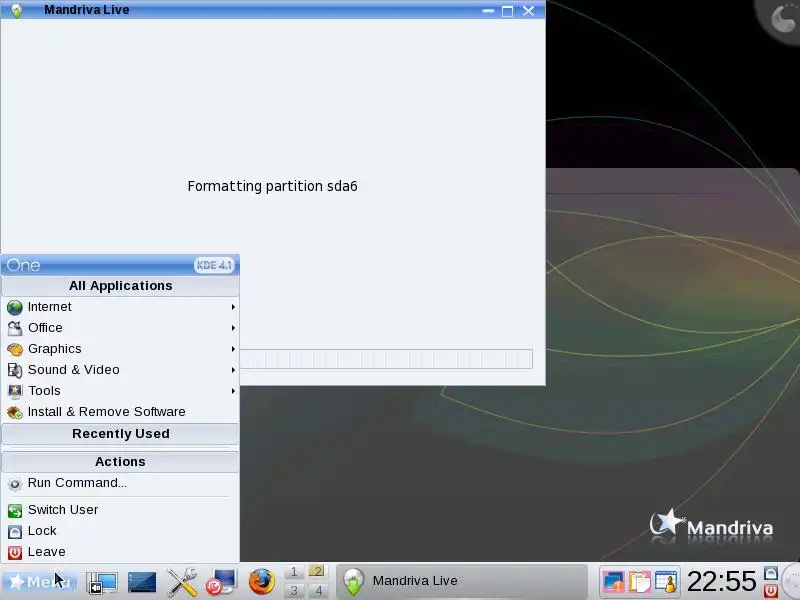
Task: Click the Install & Remove Software package icon
Action: [x=15, y=412]
